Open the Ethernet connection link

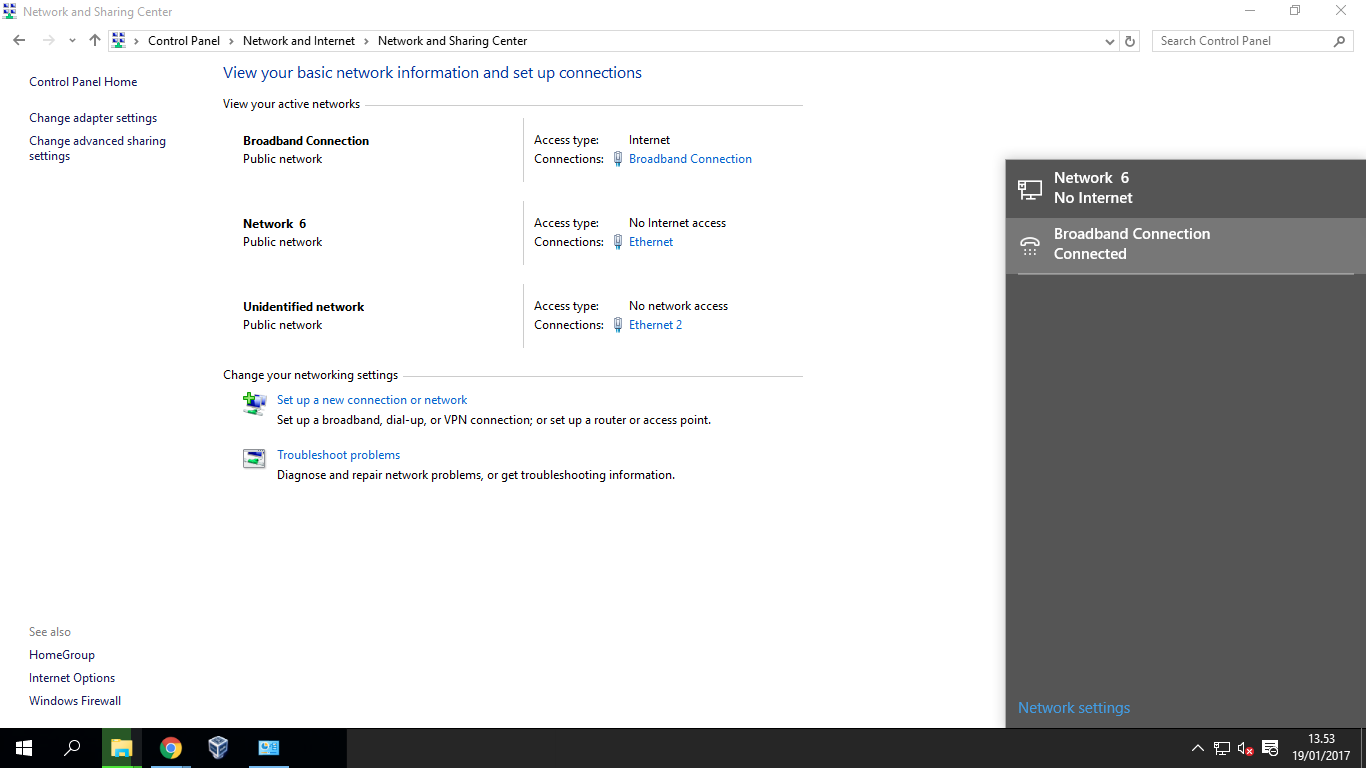pos(651,242)
